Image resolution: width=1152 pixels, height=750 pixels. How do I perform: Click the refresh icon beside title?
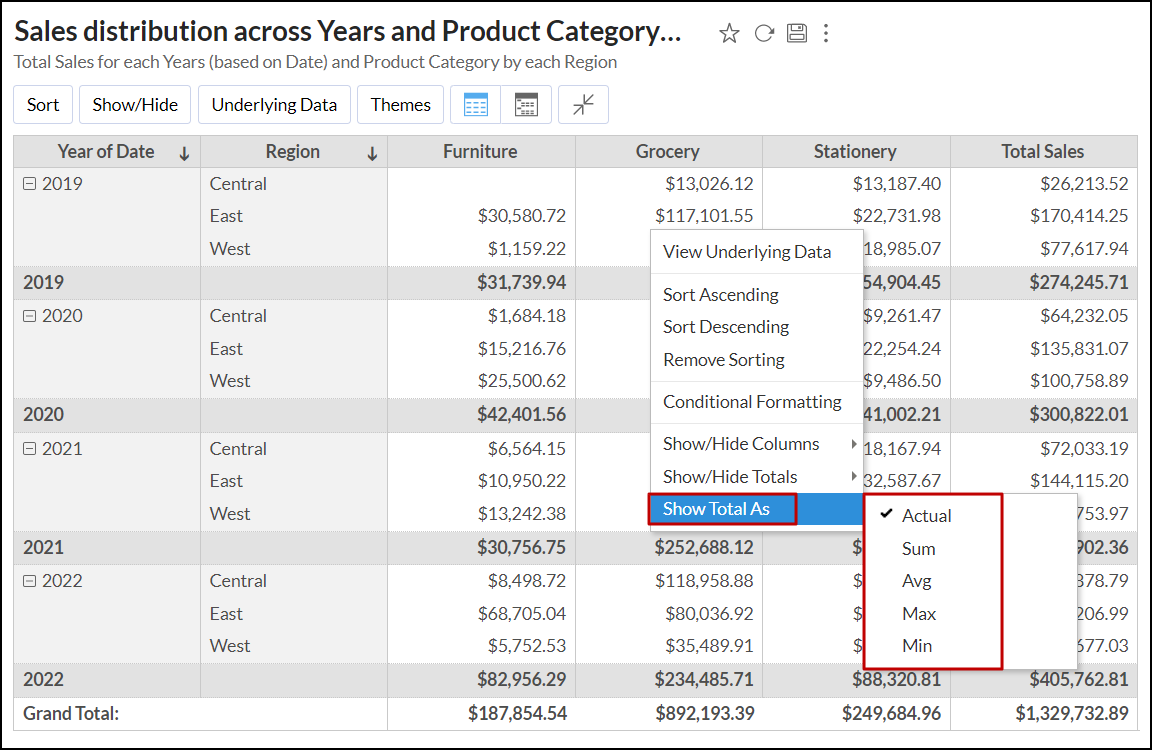tap(764, 34)
